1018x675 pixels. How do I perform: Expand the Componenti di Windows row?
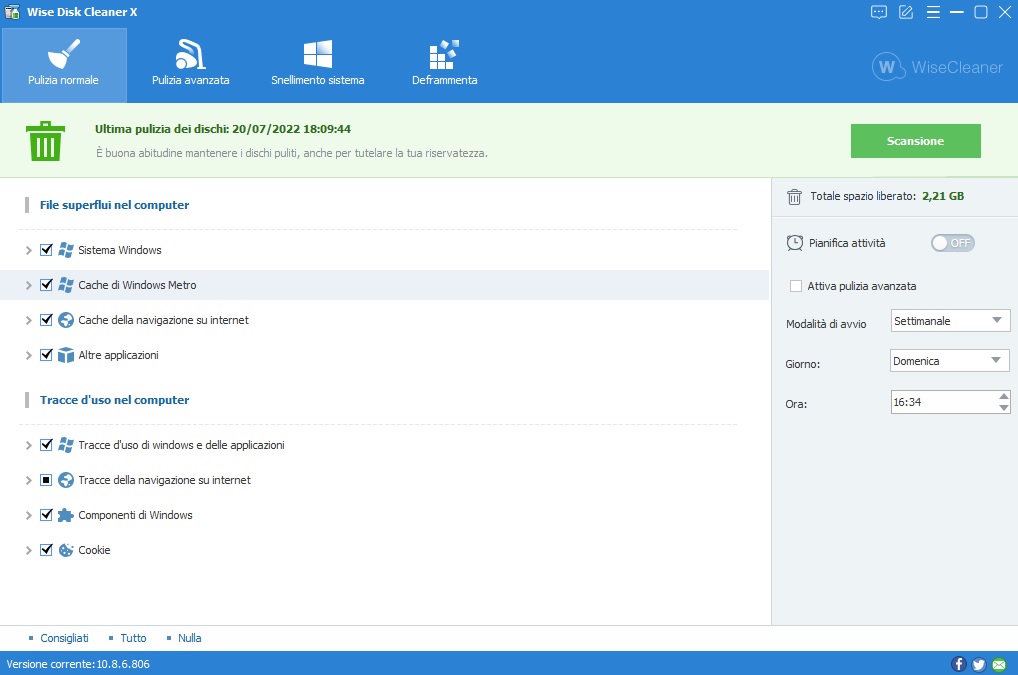pyautogui.click(x=29, y=515)
